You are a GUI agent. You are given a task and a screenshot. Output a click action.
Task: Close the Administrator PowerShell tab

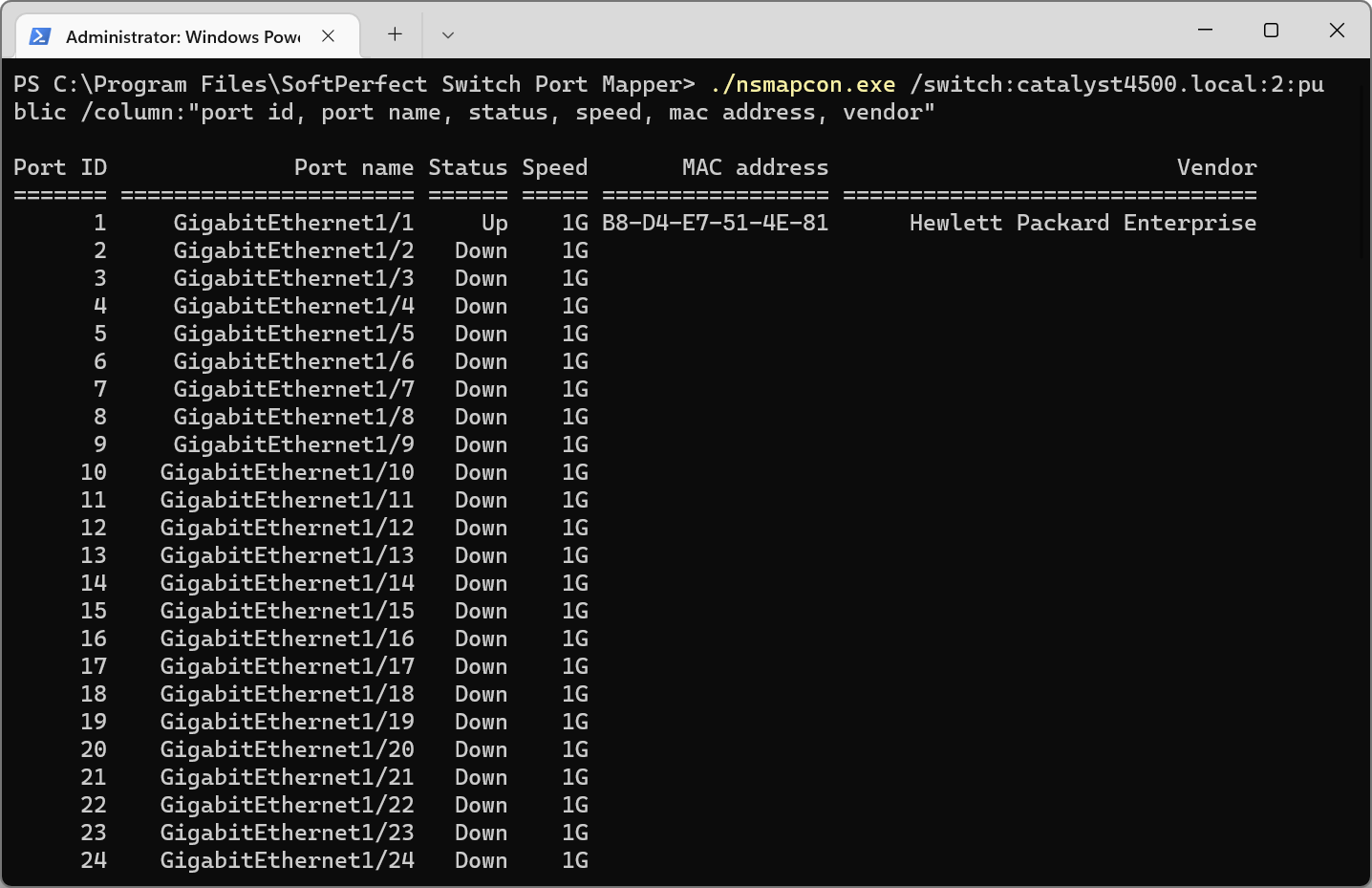[x=329, y=36]
